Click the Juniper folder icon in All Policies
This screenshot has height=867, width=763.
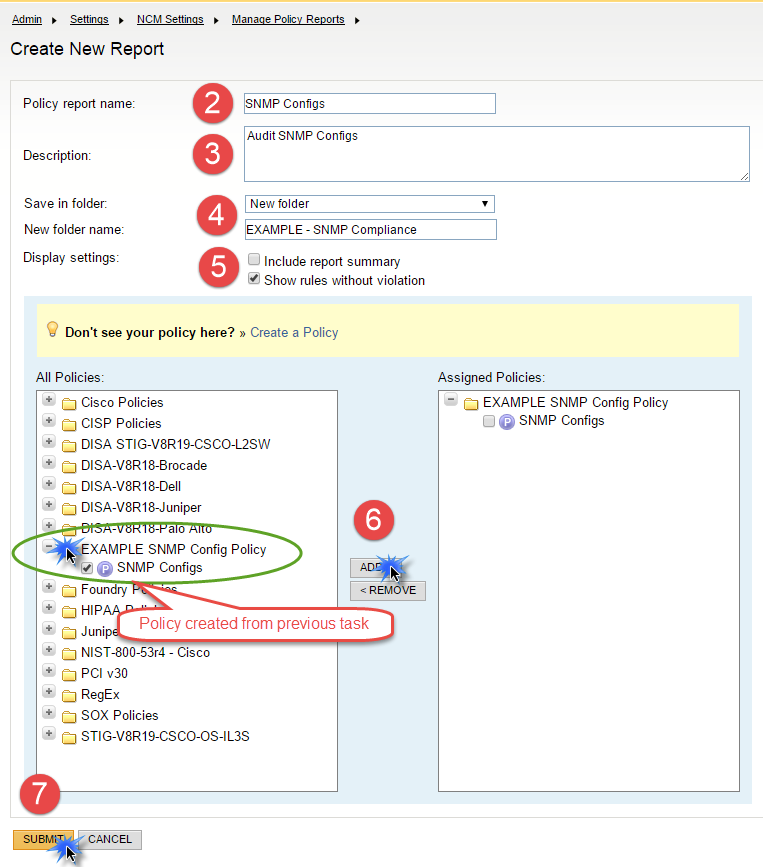coord(69,633)
